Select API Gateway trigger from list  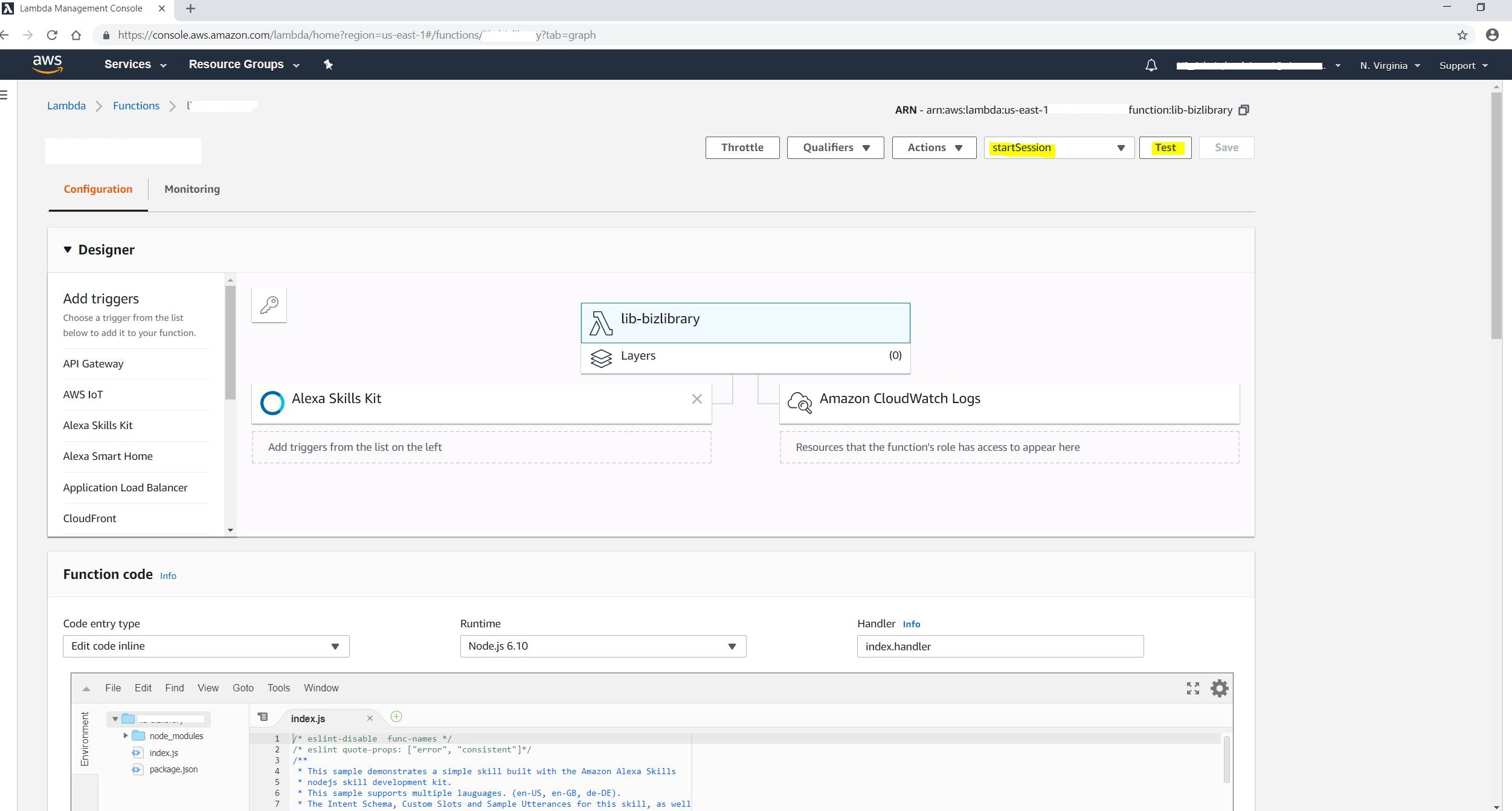click(93, 364)
